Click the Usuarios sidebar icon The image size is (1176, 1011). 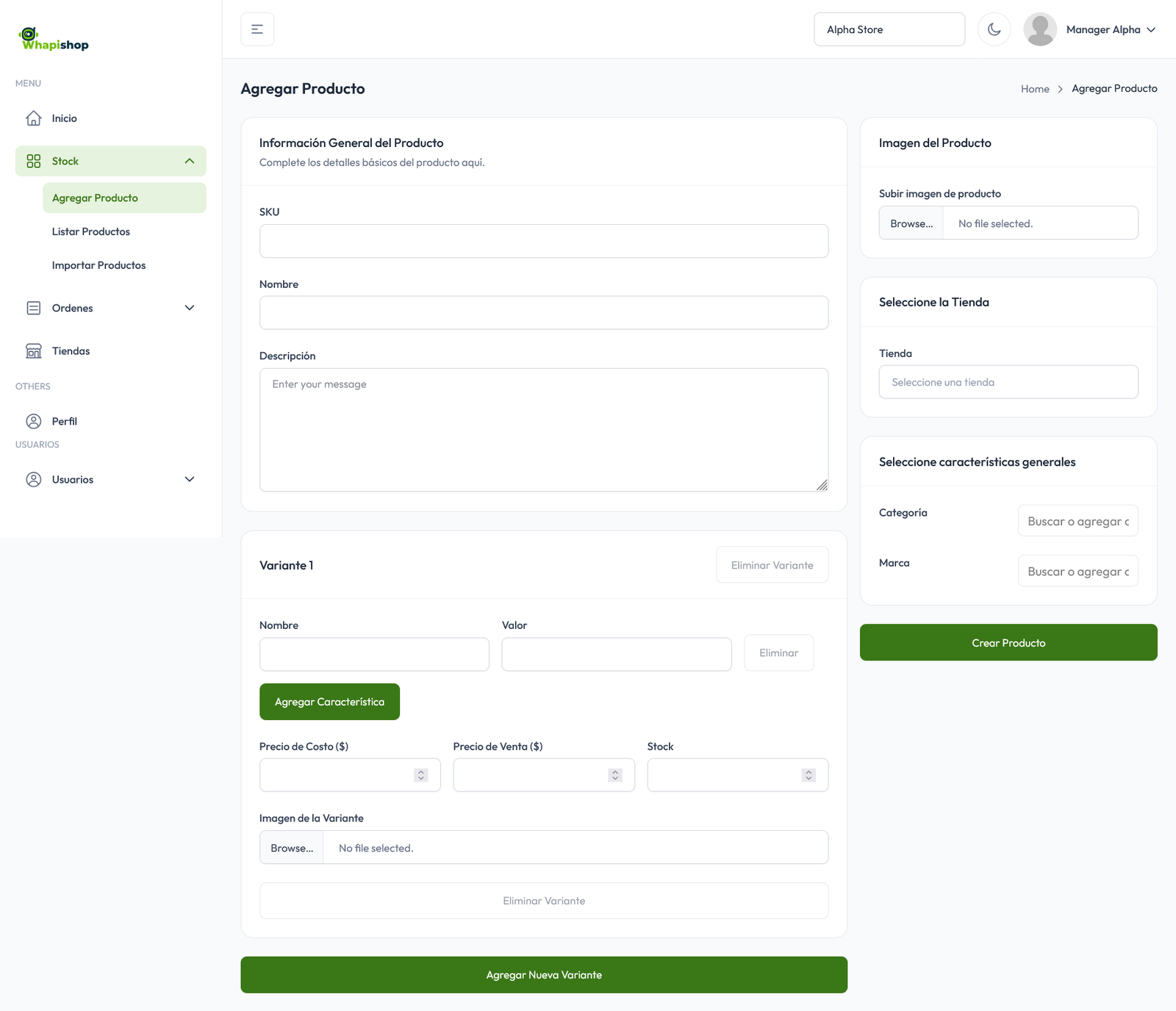coord(34,480)
